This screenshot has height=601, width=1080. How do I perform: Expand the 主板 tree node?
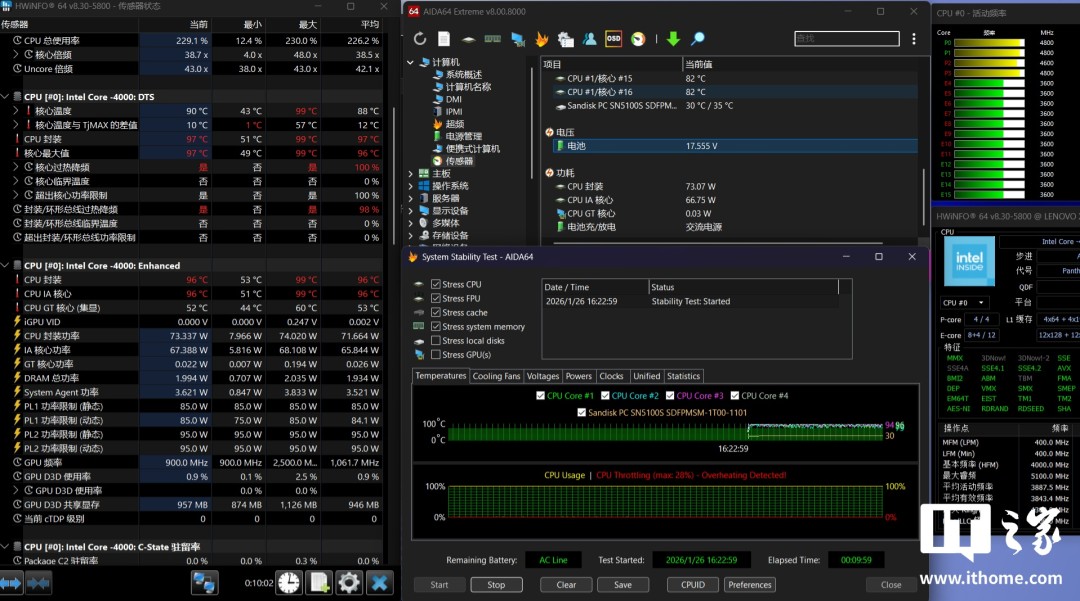(411, 172)
